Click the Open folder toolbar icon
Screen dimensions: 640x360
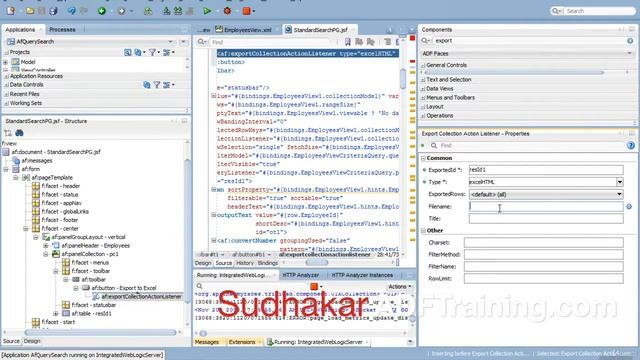point(30,11)
